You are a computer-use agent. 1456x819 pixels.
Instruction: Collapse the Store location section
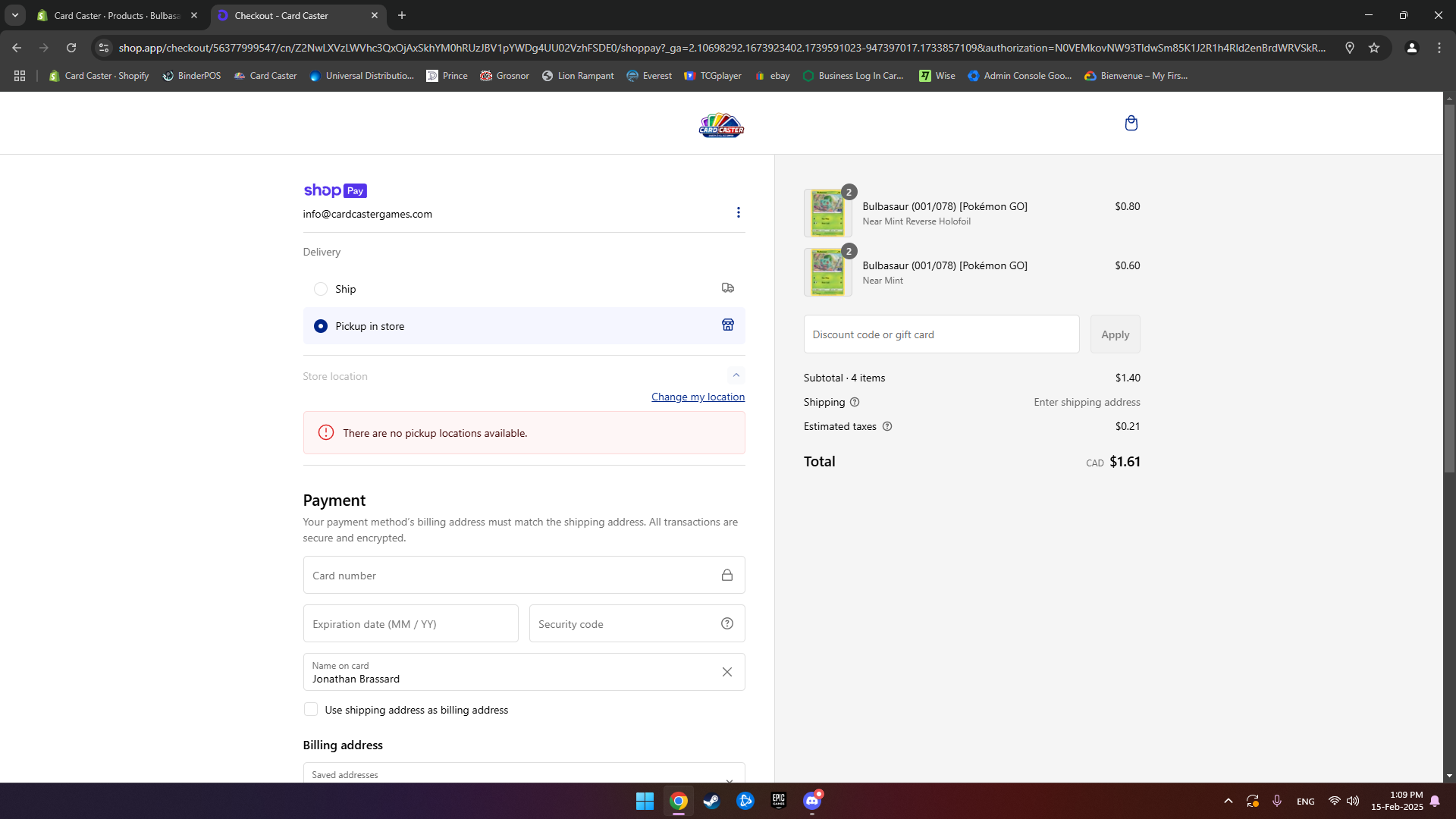736,375
